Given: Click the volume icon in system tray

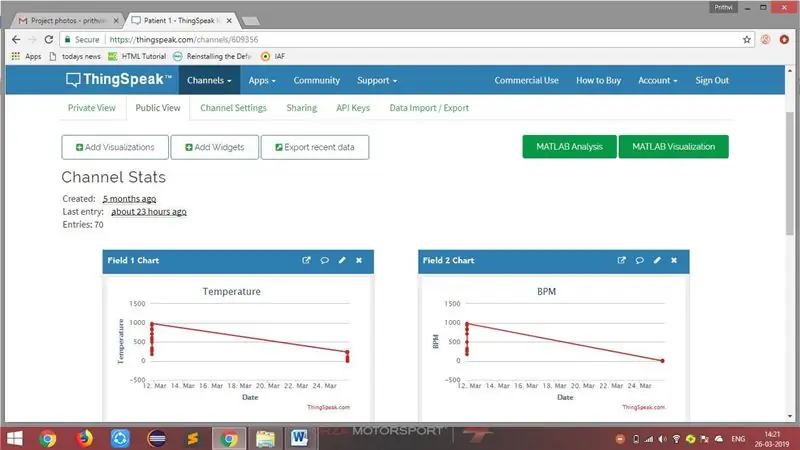Looking at the screenshot, I should click(662, 439).
